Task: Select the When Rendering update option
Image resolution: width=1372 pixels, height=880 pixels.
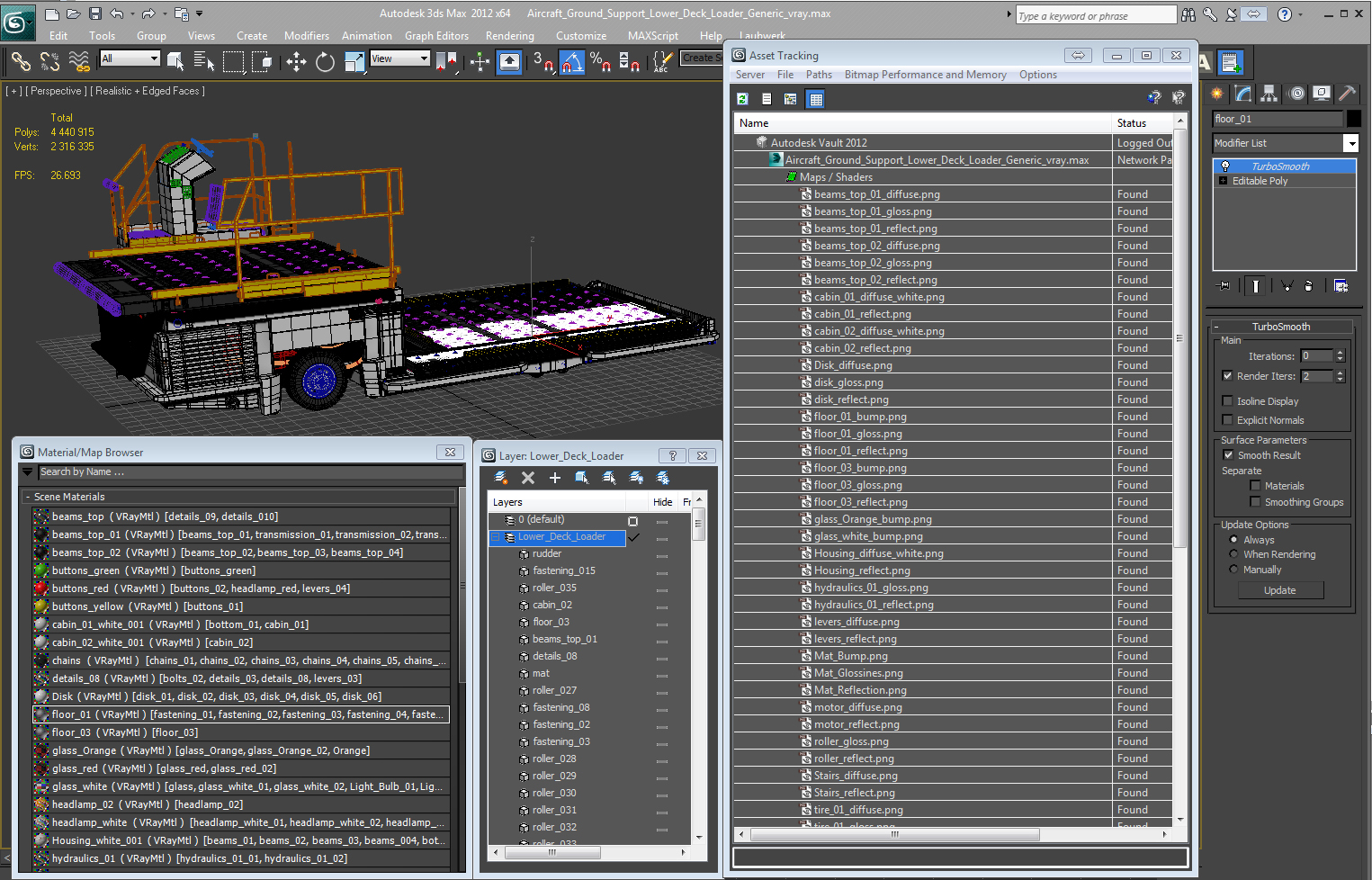Action: coord(1233,554)
